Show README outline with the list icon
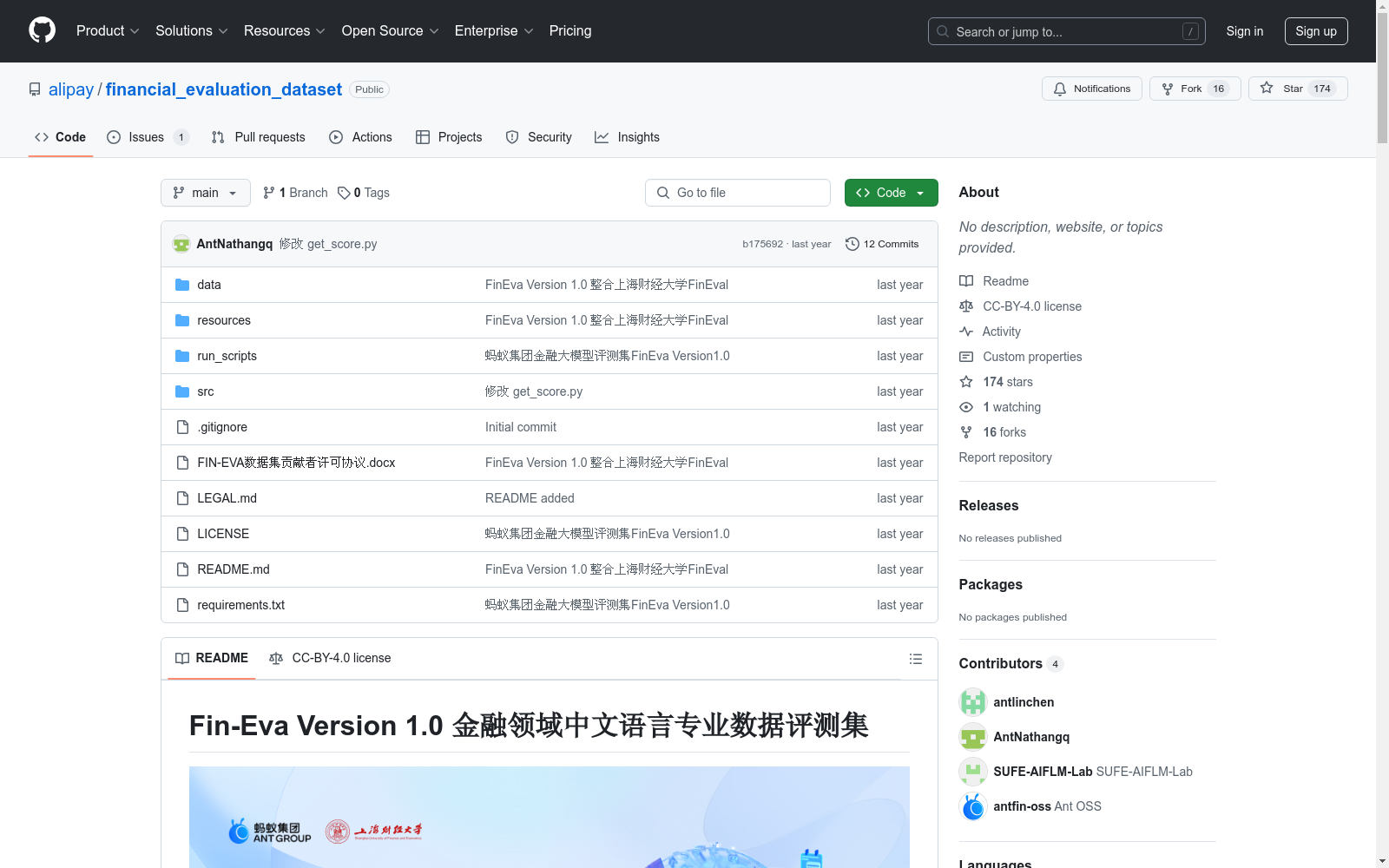 click(x=915, y=659)
